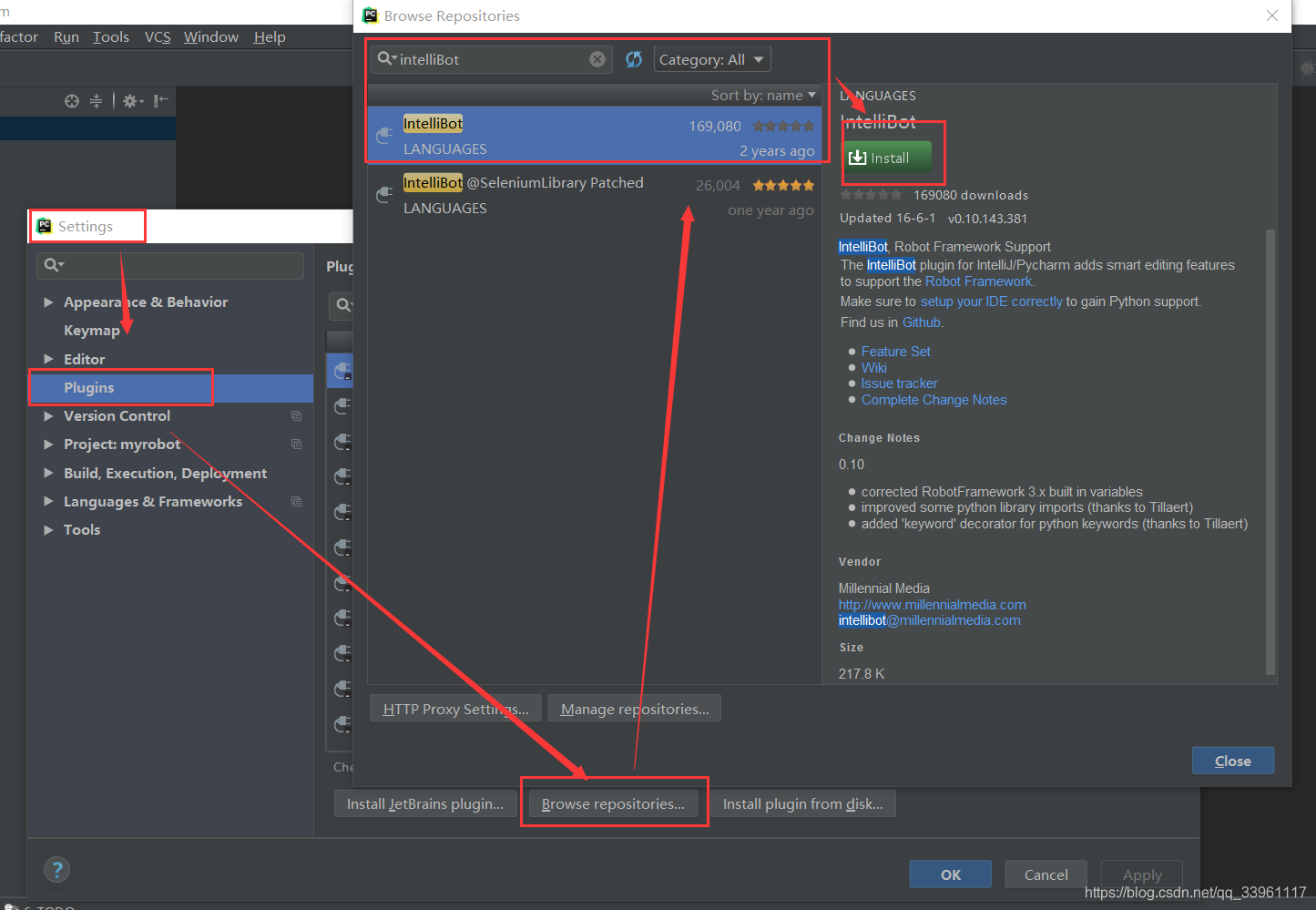
Task: Click star rating of IntelliBot @SeleniumLibrary Patched
Action: pos(783,185)
